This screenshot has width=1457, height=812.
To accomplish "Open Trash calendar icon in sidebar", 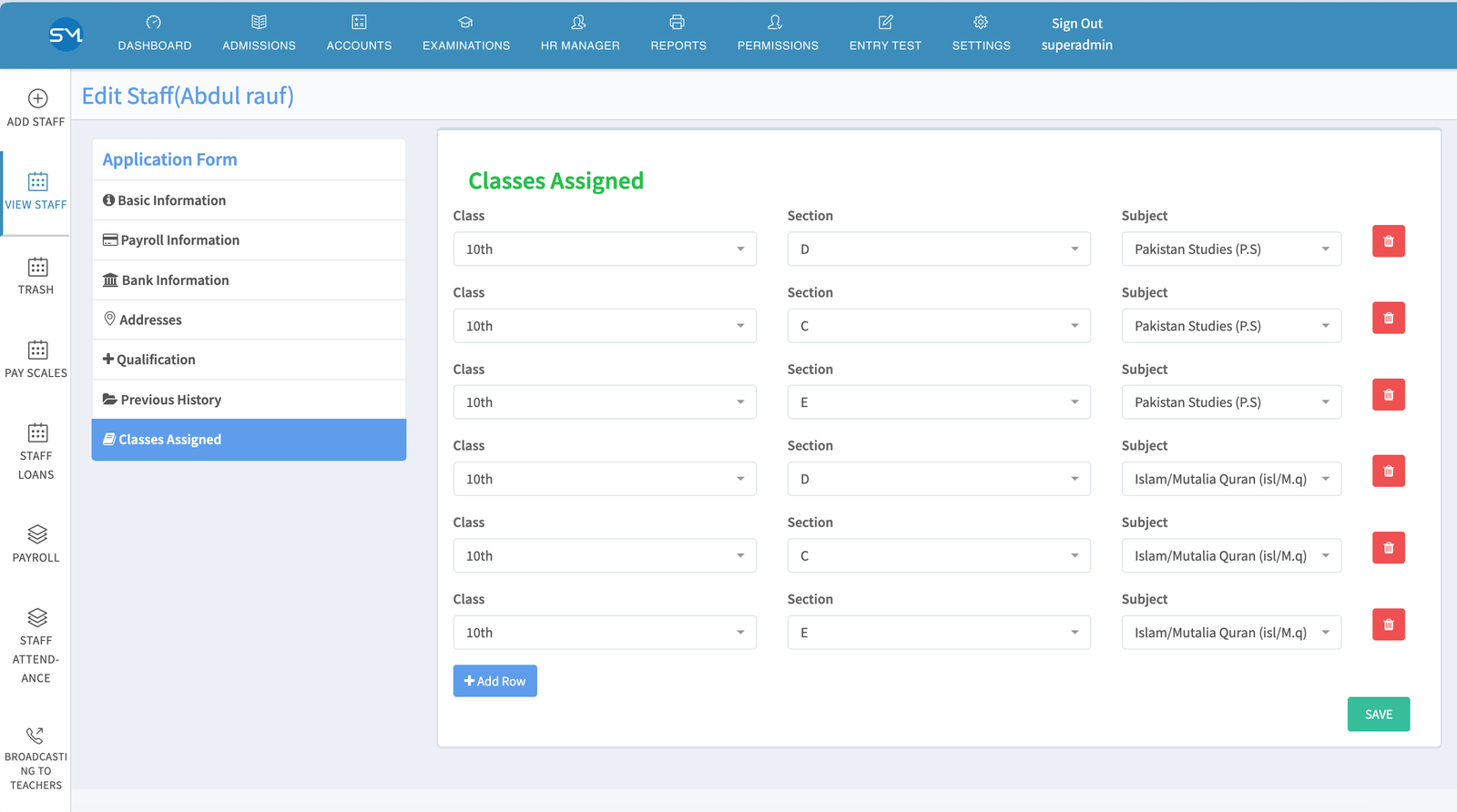I will (x=37, y=267).
